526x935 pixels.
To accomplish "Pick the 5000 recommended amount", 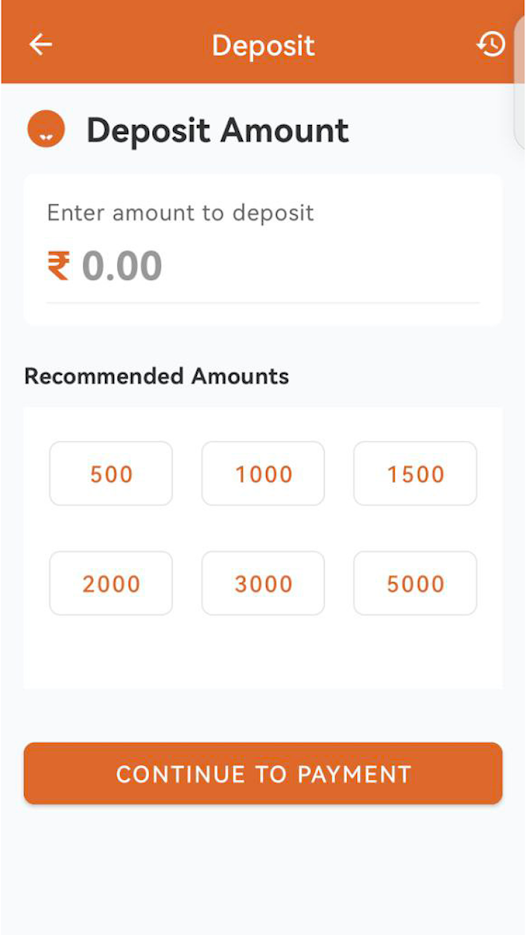I will click(415, 583).
